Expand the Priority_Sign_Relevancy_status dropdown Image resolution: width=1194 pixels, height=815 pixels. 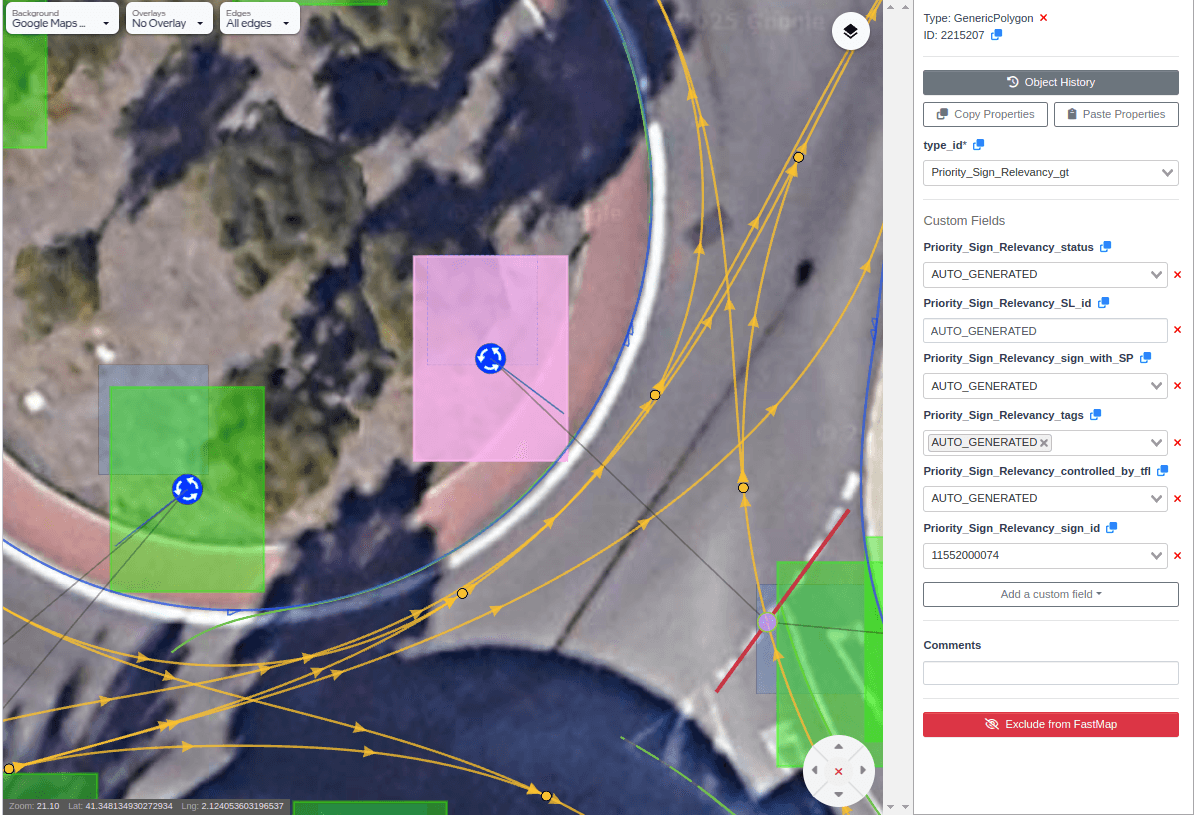click(x=1045, y=275)
